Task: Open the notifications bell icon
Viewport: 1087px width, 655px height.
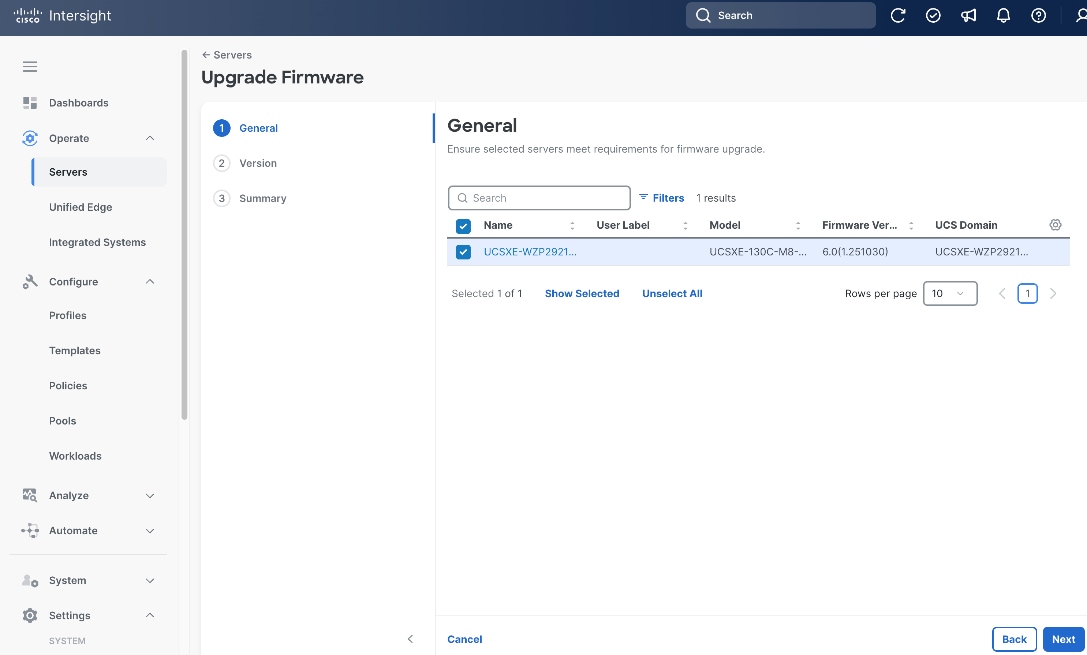Action: [x=1003, y=15]
